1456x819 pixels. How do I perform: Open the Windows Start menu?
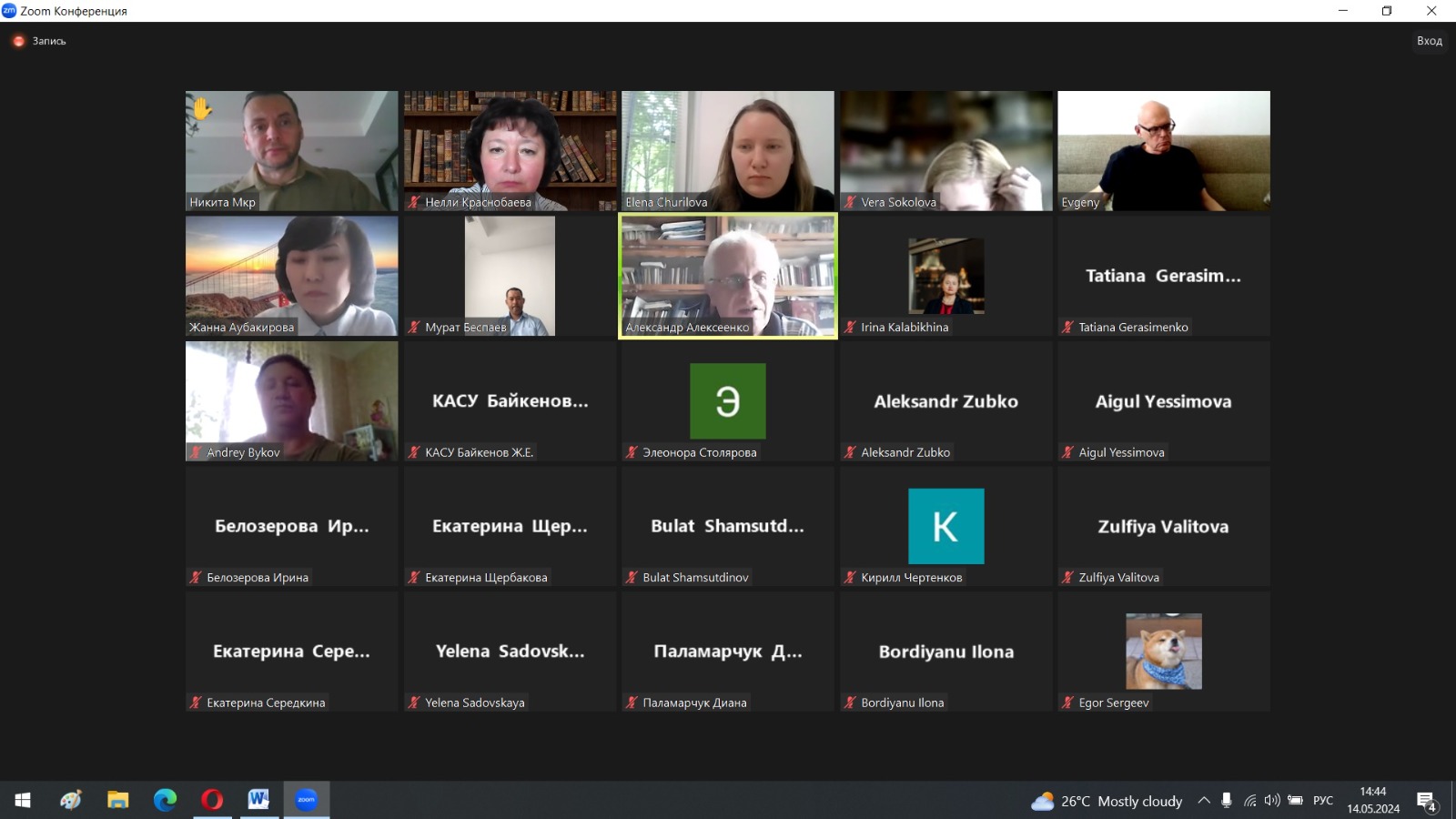click(23, 800)
